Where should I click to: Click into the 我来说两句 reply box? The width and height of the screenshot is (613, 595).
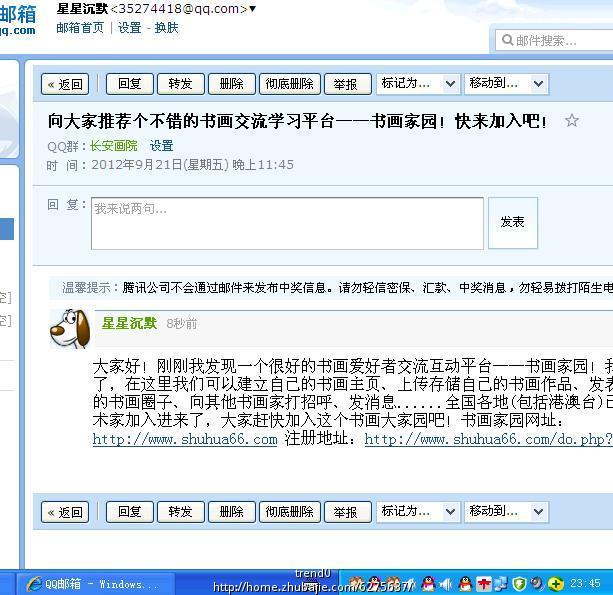287,223
